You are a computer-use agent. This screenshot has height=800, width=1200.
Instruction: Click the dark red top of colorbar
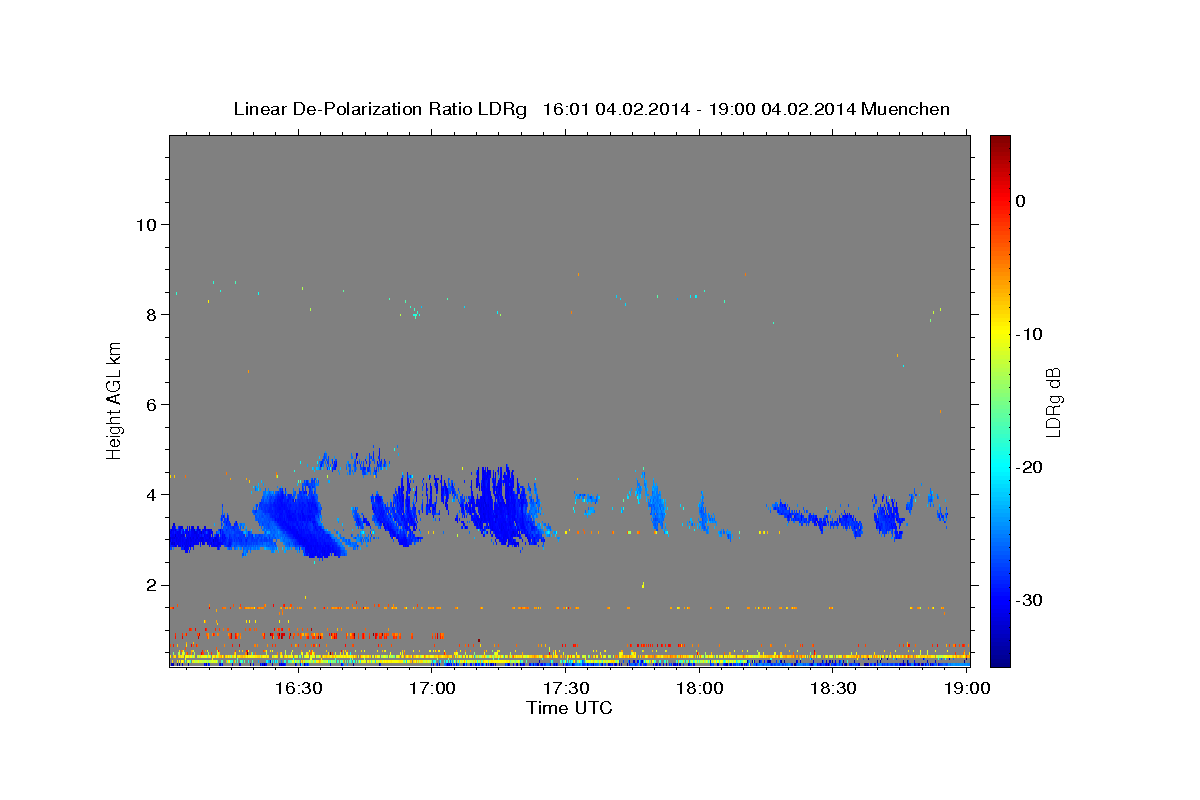click(1000, 142)
